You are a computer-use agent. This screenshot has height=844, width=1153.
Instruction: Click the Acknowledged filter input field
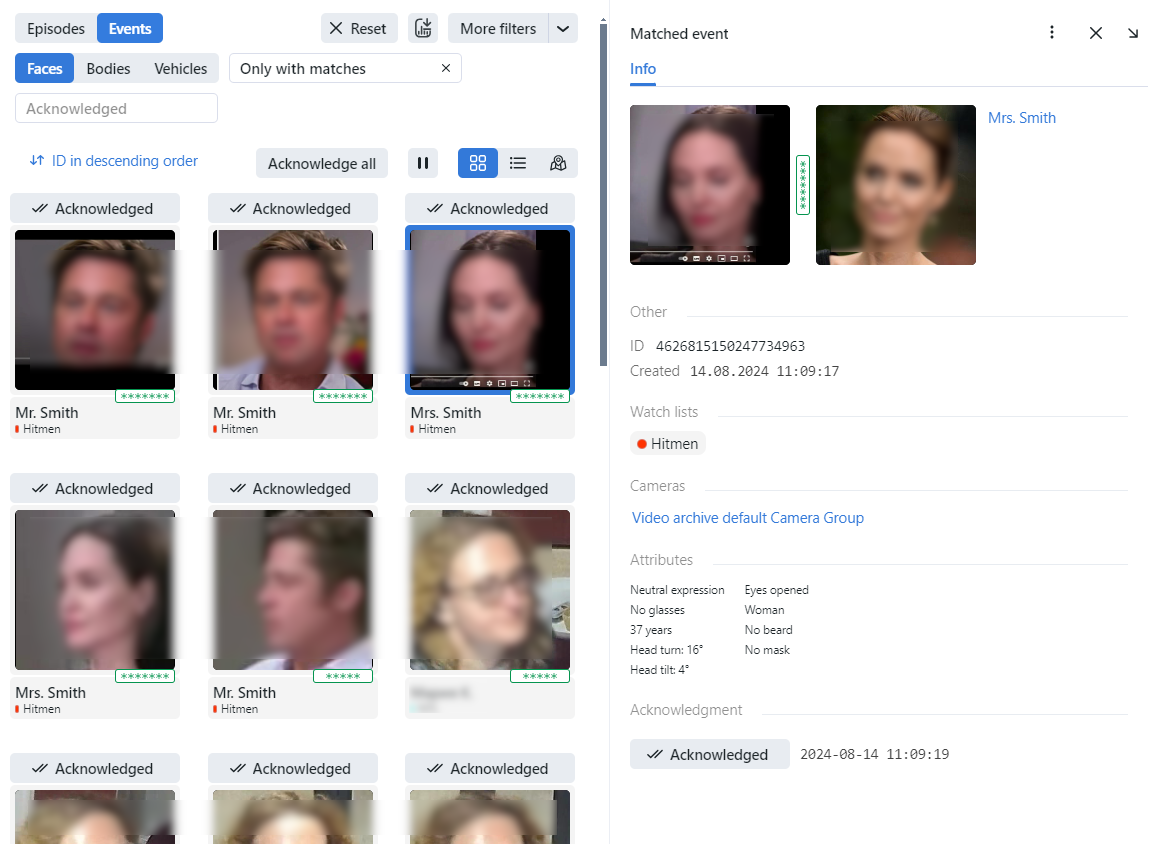[x=116, y=108]
